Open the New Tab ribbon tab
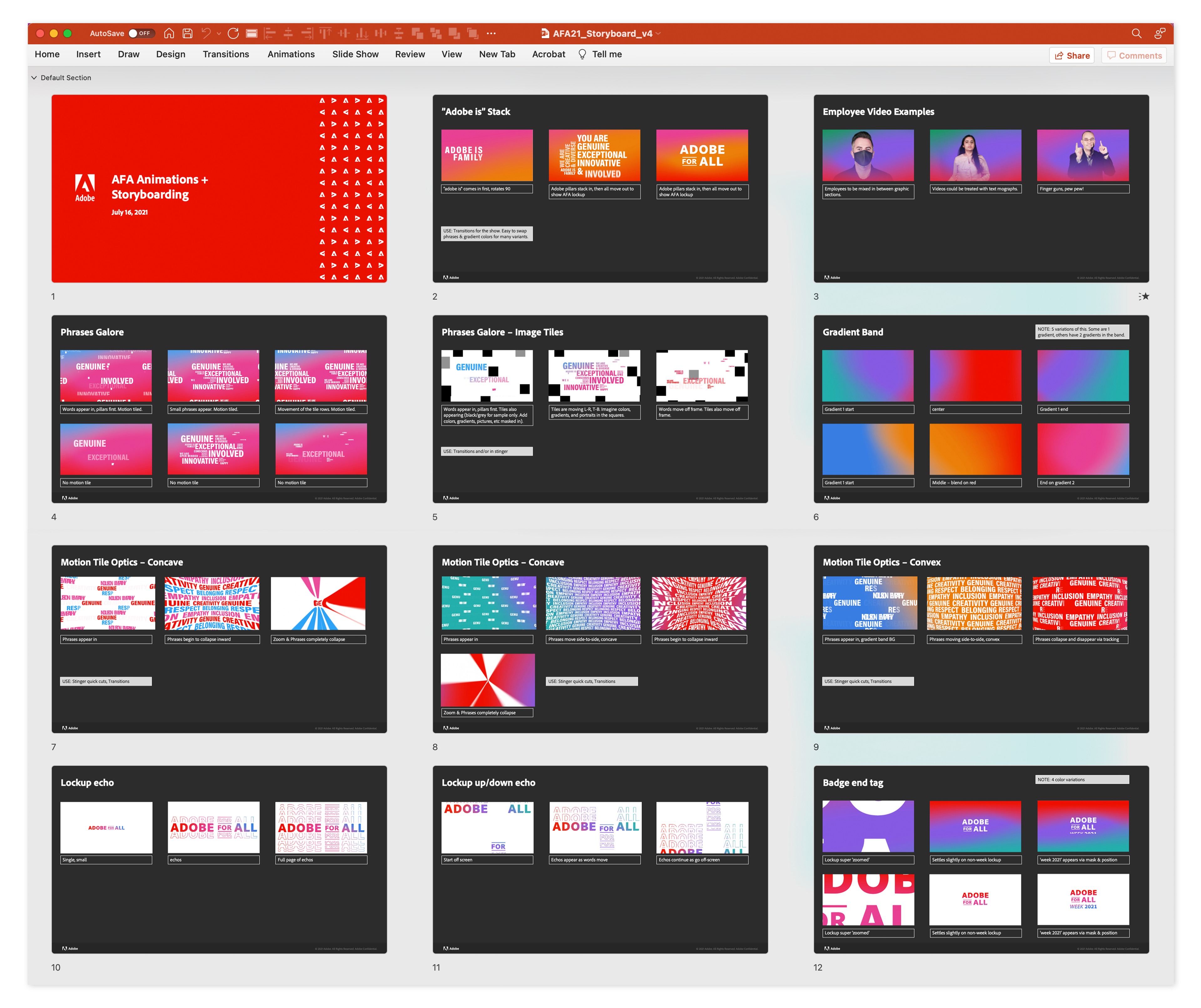Image resolution: width=1201 pixels, height=1008 pixels. 497,54
